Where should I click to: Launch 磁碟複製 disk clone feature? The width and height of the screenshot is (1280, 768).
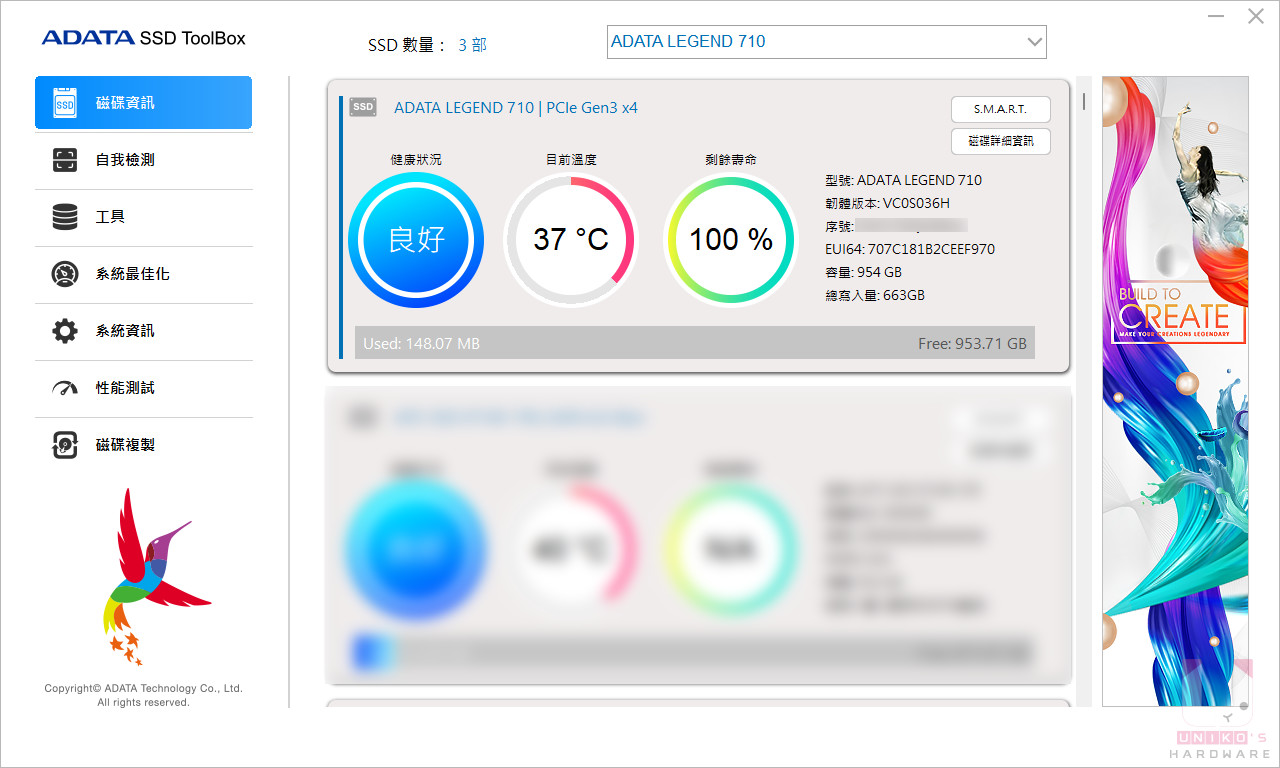tap(65, 445)
